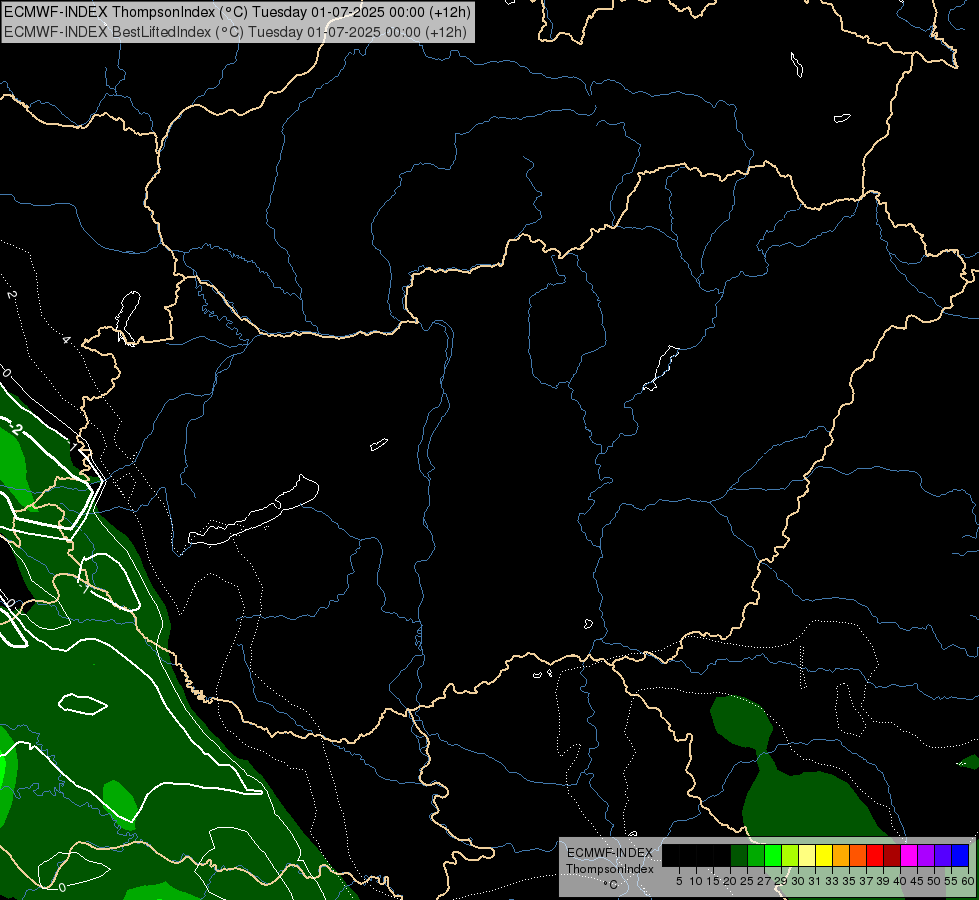Image resolution: width=979 pixels, height=900 pixels.
Task: Click the black legend swatch between 5 and 10
Action: 687,856
